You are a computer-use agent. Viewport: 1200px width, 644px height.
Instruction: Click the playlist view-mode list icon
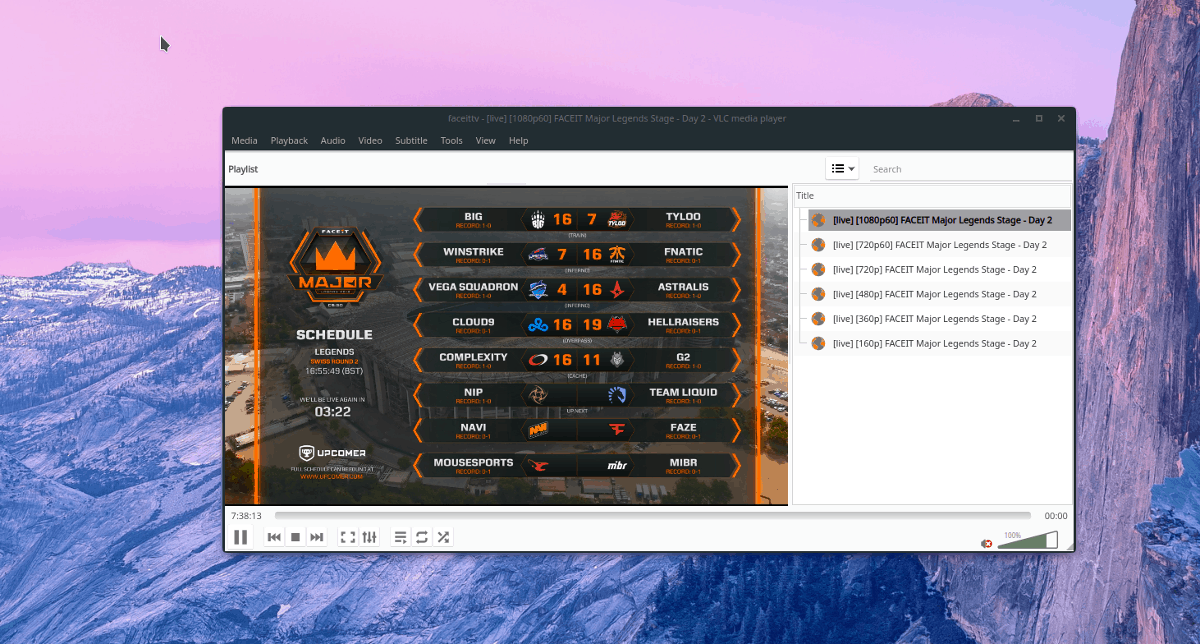[x=836, y=168]
